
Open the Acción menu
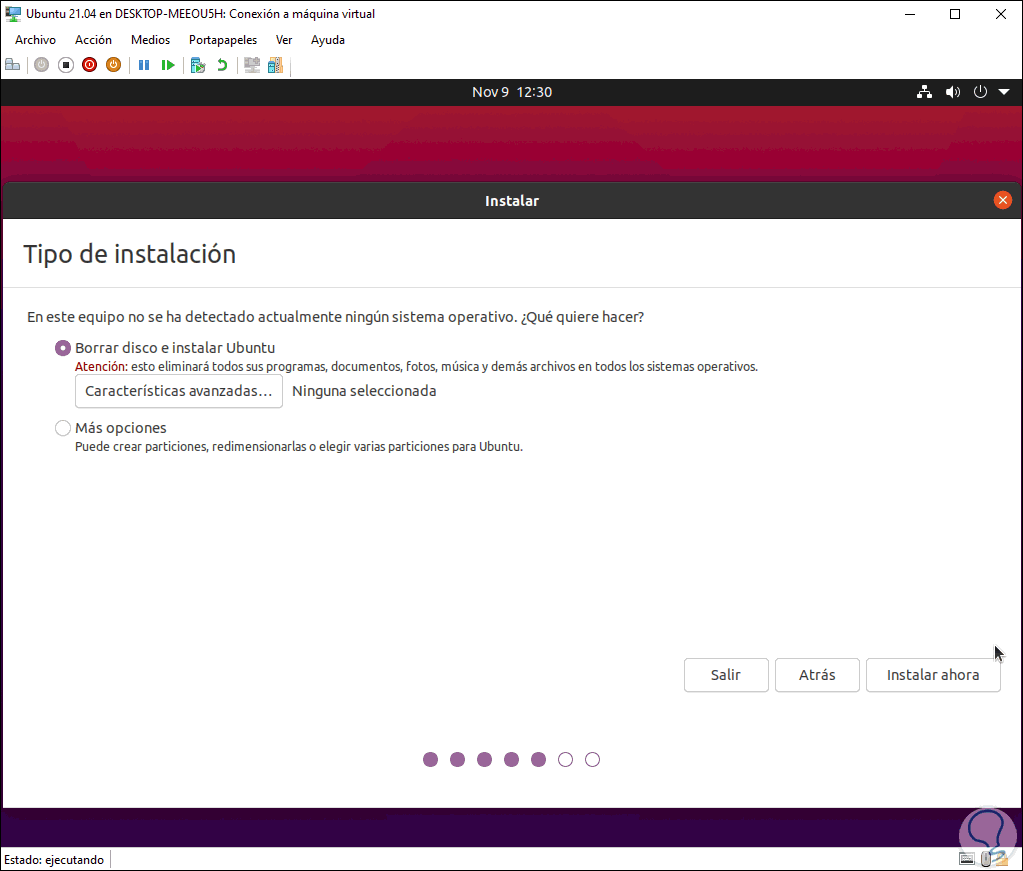(x=93, y=40)
